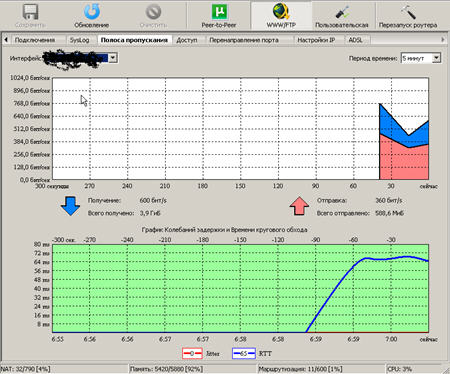The height and width of the screenshot is (374, 450).
Task: Click the Перезапуск роутера hammer icon
Action: click(x=408, y=12)
